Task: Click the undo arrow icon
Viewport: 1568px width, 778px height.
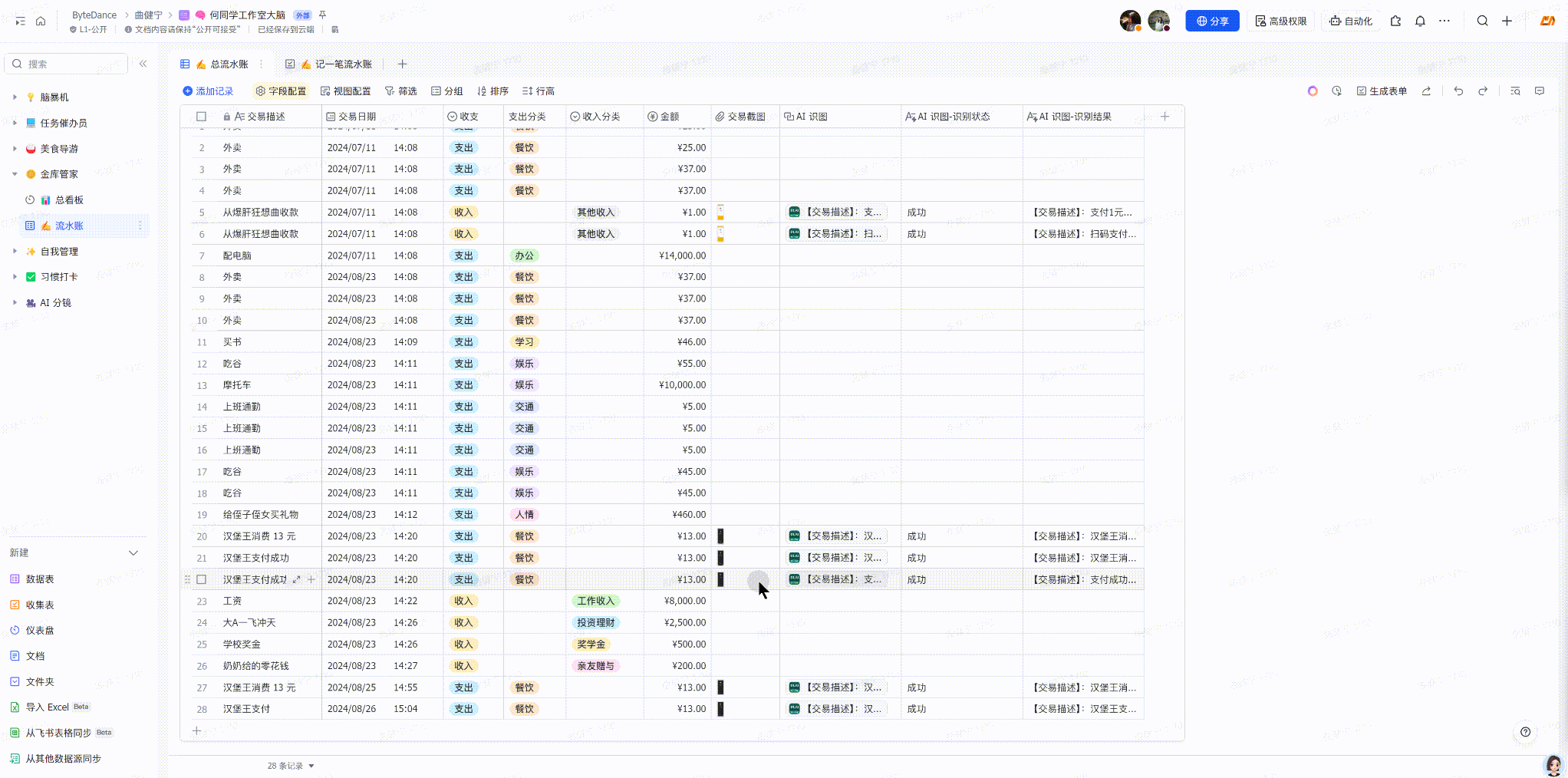Action: tap(1458, 91)
